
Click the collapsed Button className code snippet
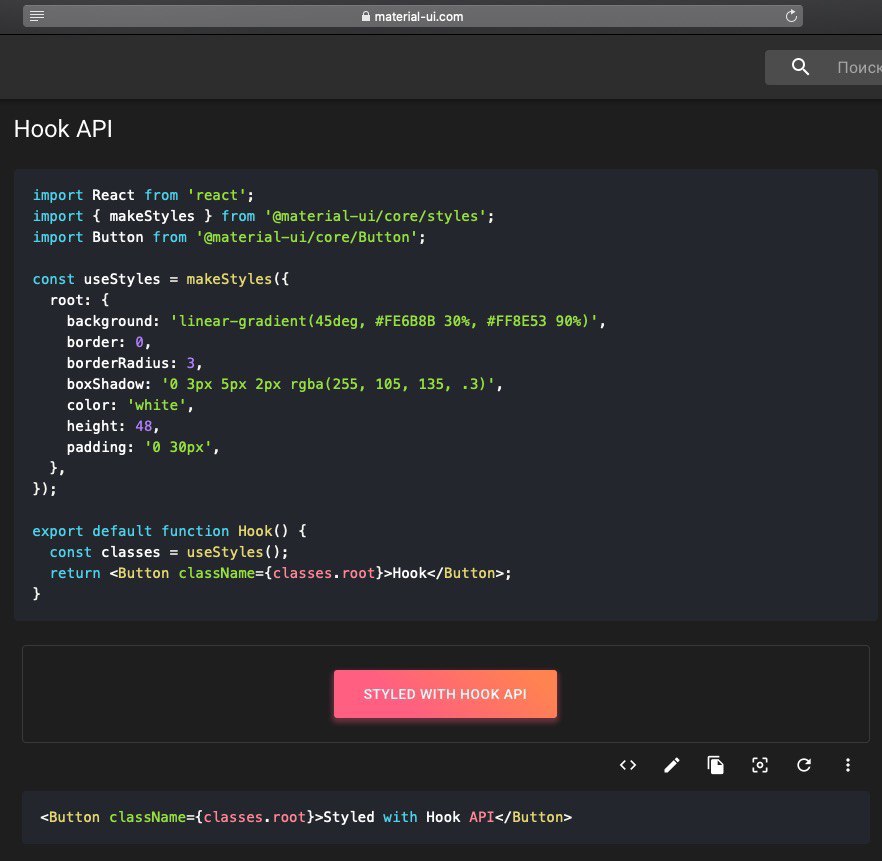pyautogui.click(x=306, y=817)
